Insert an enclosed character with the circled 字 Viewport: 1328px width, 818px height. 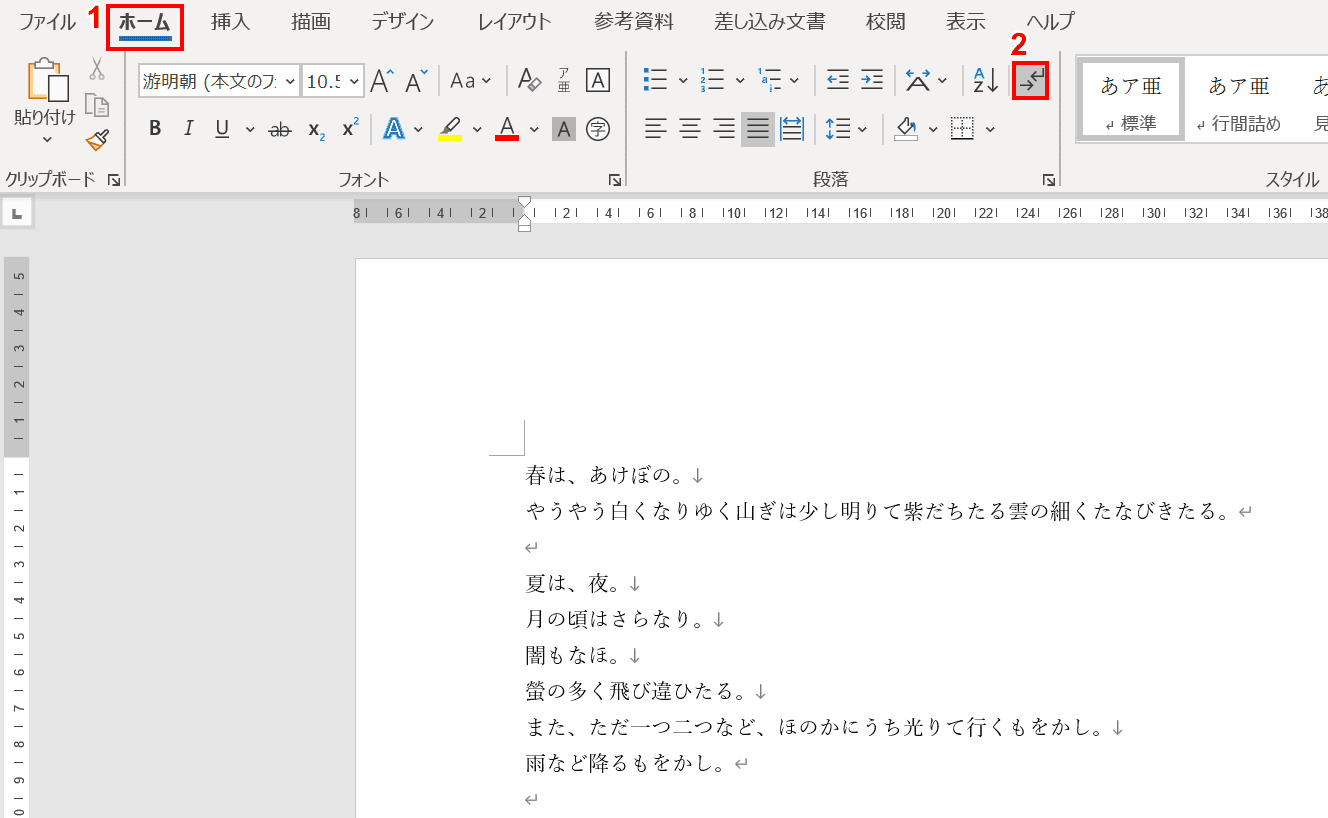click(x=598, y=129)
